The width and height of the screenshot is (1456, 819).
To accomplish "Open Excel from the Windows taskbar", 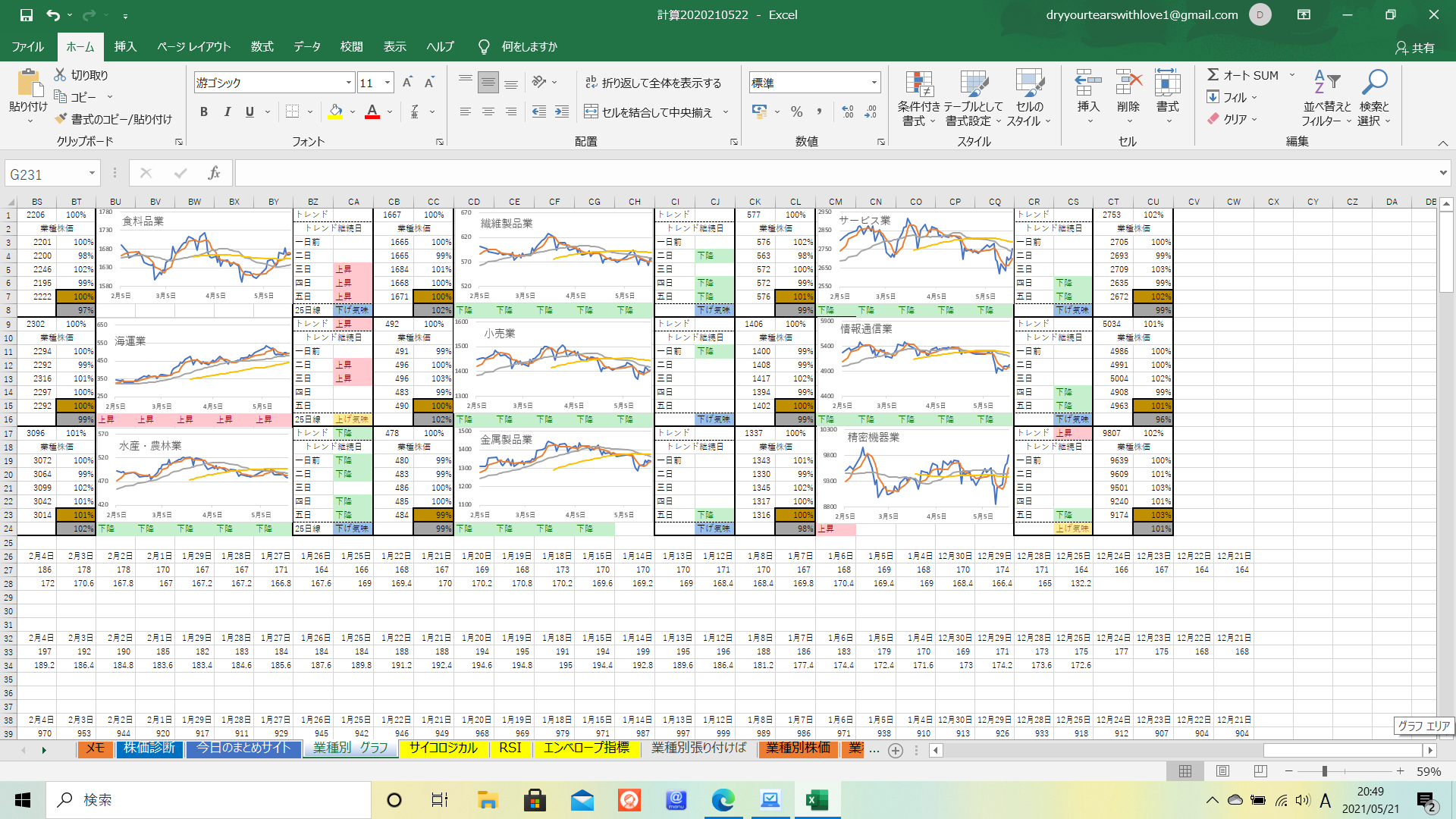I will tap(817, 800).
